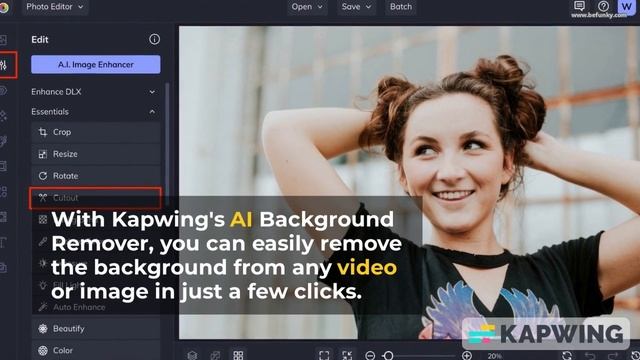Choose the Auto Enhance tool
This screenshot has width=640, height=360.
96,307
